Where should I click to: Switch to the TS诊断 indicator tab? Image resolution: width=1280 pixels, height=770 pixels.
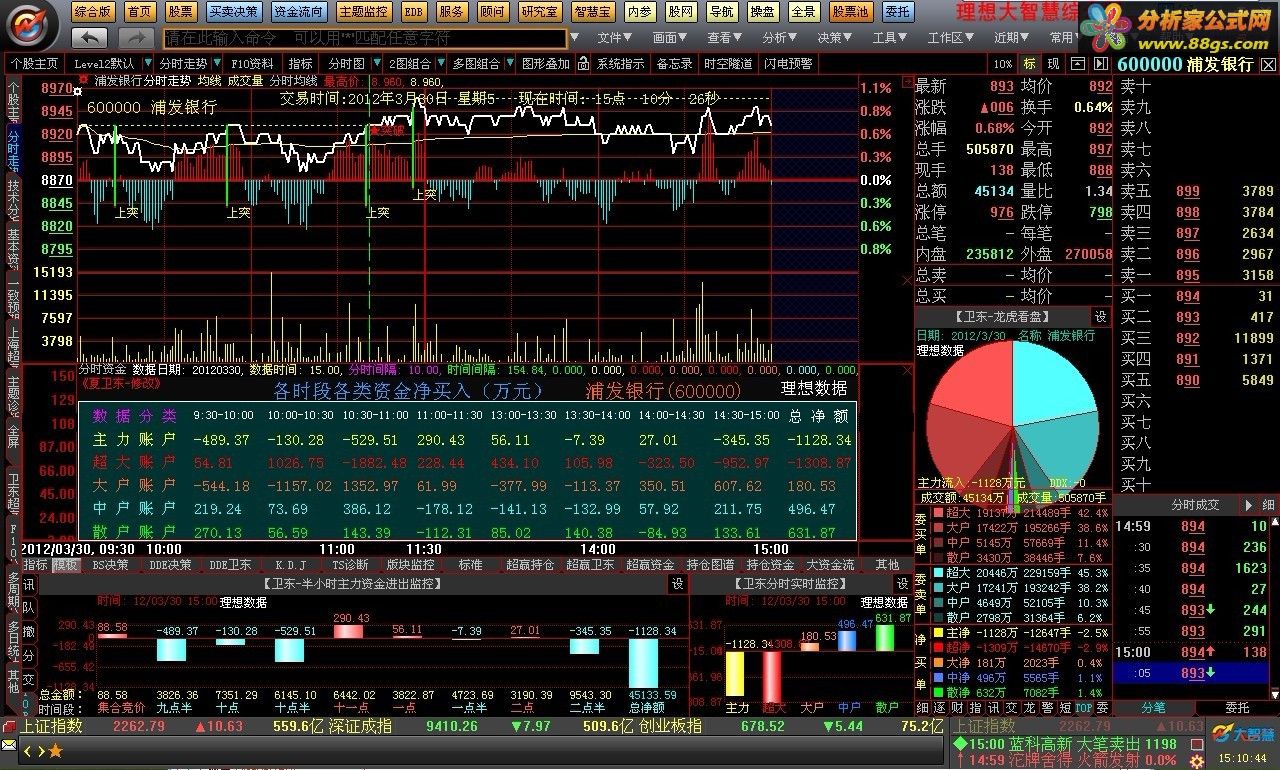pos(350,565)
